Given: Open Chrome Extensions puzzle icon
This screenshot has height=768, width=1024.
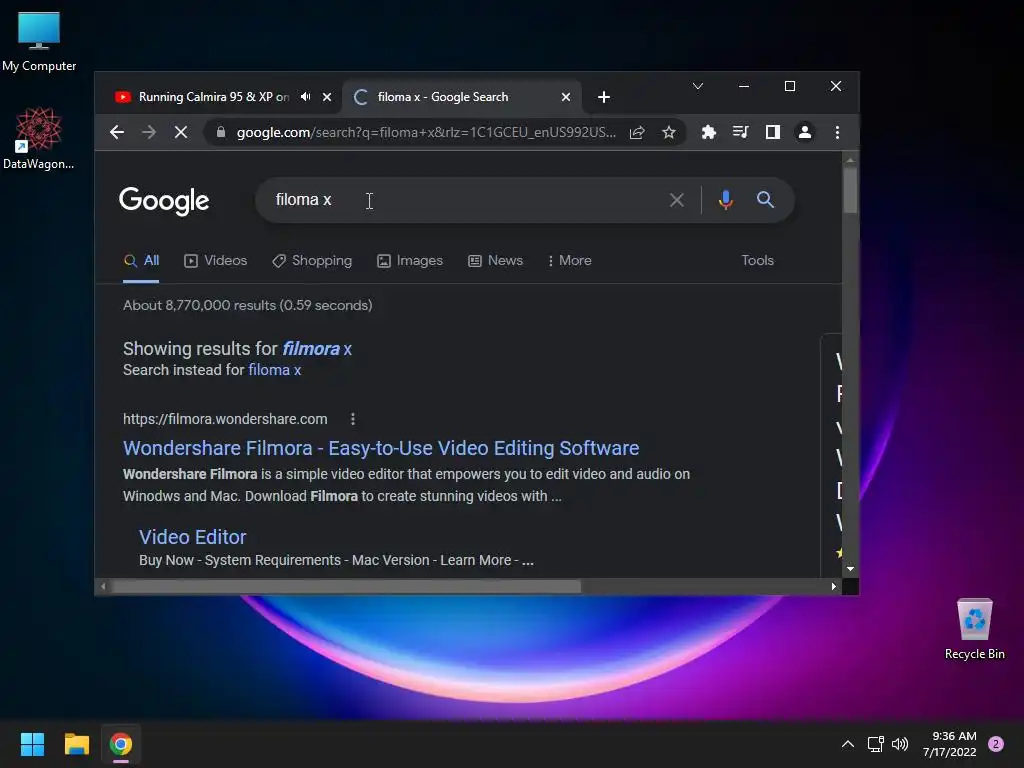Looking at the screenshot, I should (709, 133).
